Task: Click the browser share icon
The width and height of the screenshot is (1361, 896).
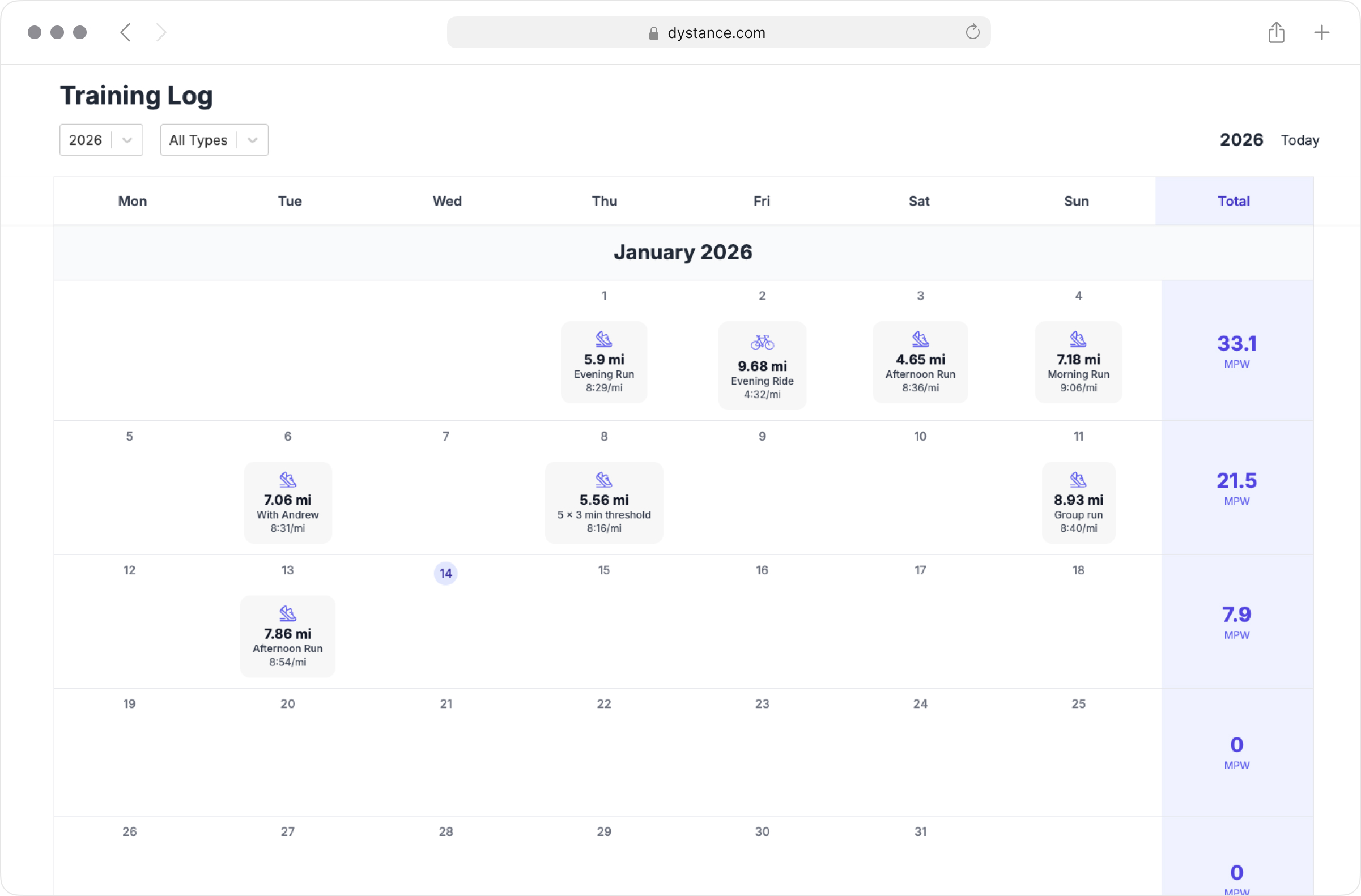Action: [1276, 33]
